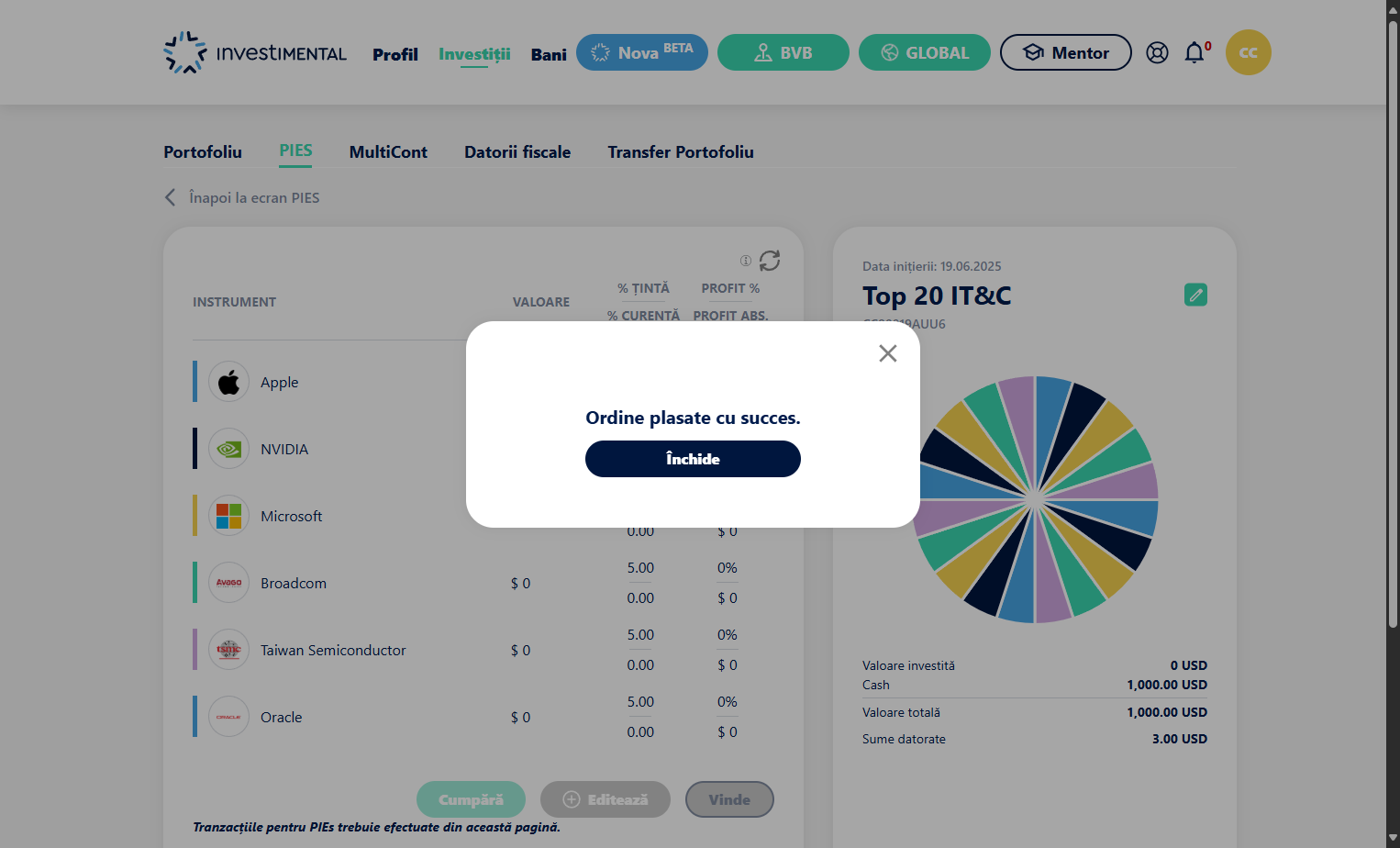Open the Investiții menu
The height and width of the screenshot is (848, 1400).
coord(474,54)
